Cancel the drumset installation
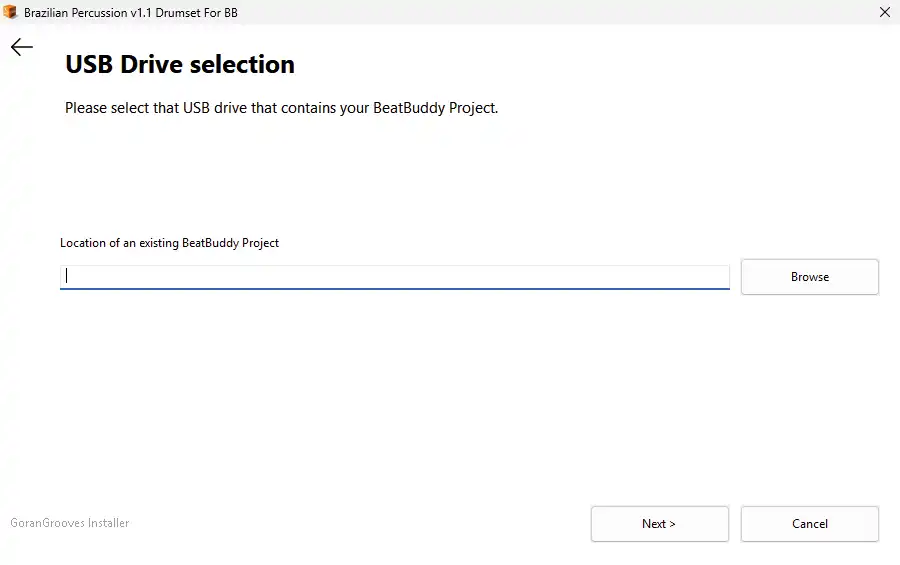The image size is (900, 565). click(x=809, y=524)
